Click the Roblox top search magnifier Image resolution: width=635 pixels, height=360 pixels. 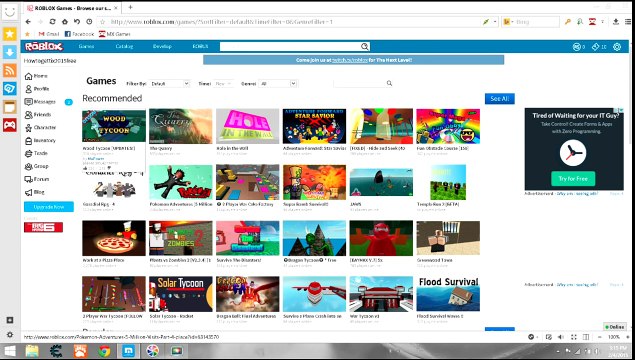(364, 47)
